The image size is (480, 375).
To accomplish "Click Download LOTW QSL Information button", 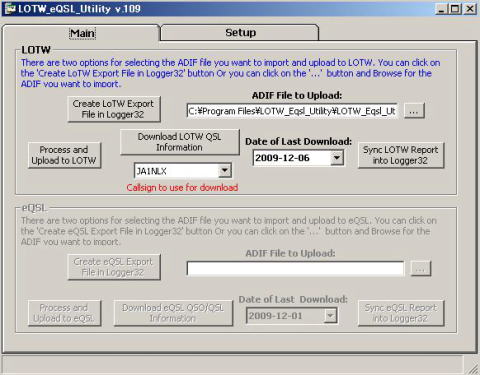I will click(x=180, y=142).
